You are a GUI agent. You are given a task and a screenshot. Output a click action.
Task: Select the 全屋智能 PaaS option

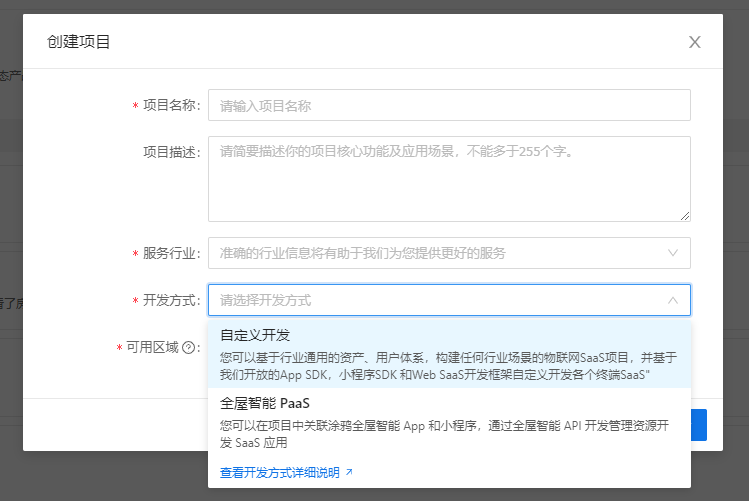(x=449, y=422)
